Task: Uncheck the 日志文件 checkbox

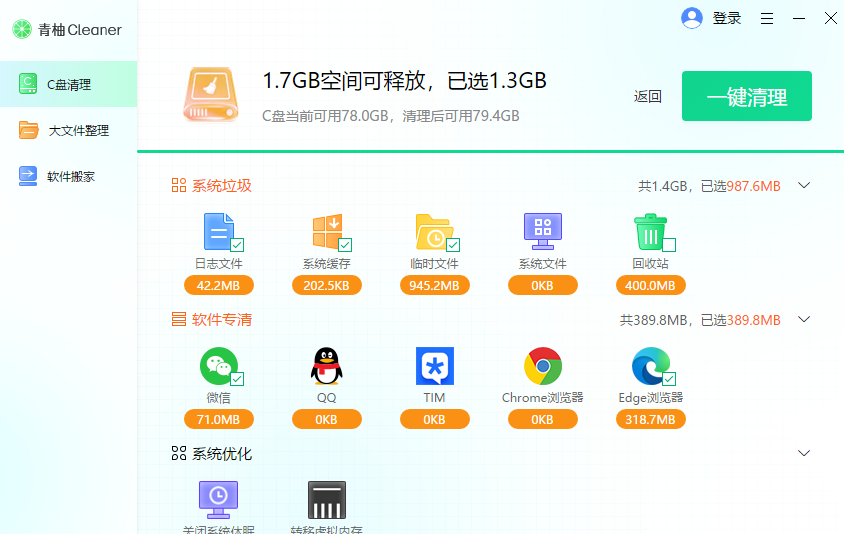Action: pyautogui.click(x=237, y=245)
